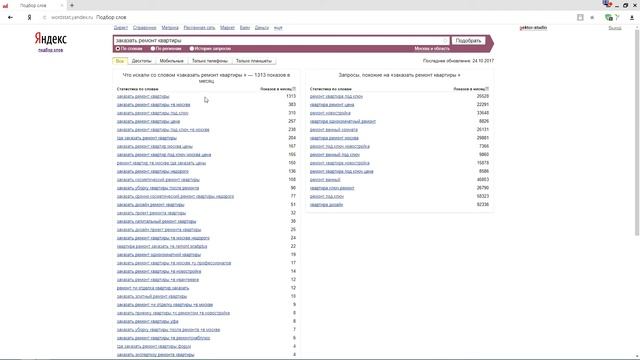This screenshot has height=360, width=640.
Task: Open 'заказать ремонт квартиры под ключ' (310)
Action: click(x=153, y=113)
